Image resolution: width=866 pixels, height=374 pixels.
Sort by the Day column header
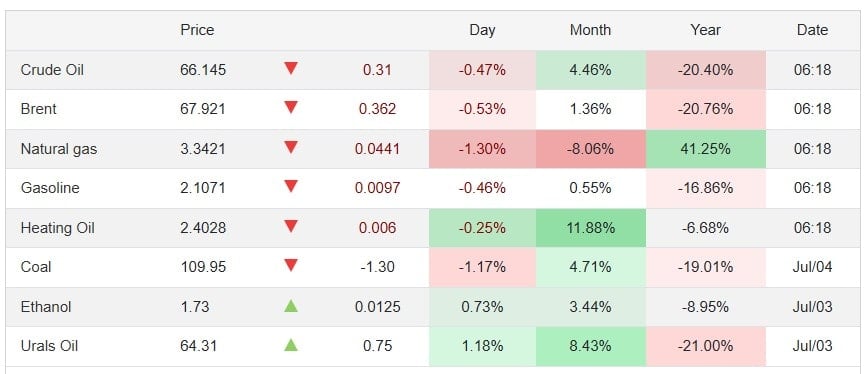(482, 30)
